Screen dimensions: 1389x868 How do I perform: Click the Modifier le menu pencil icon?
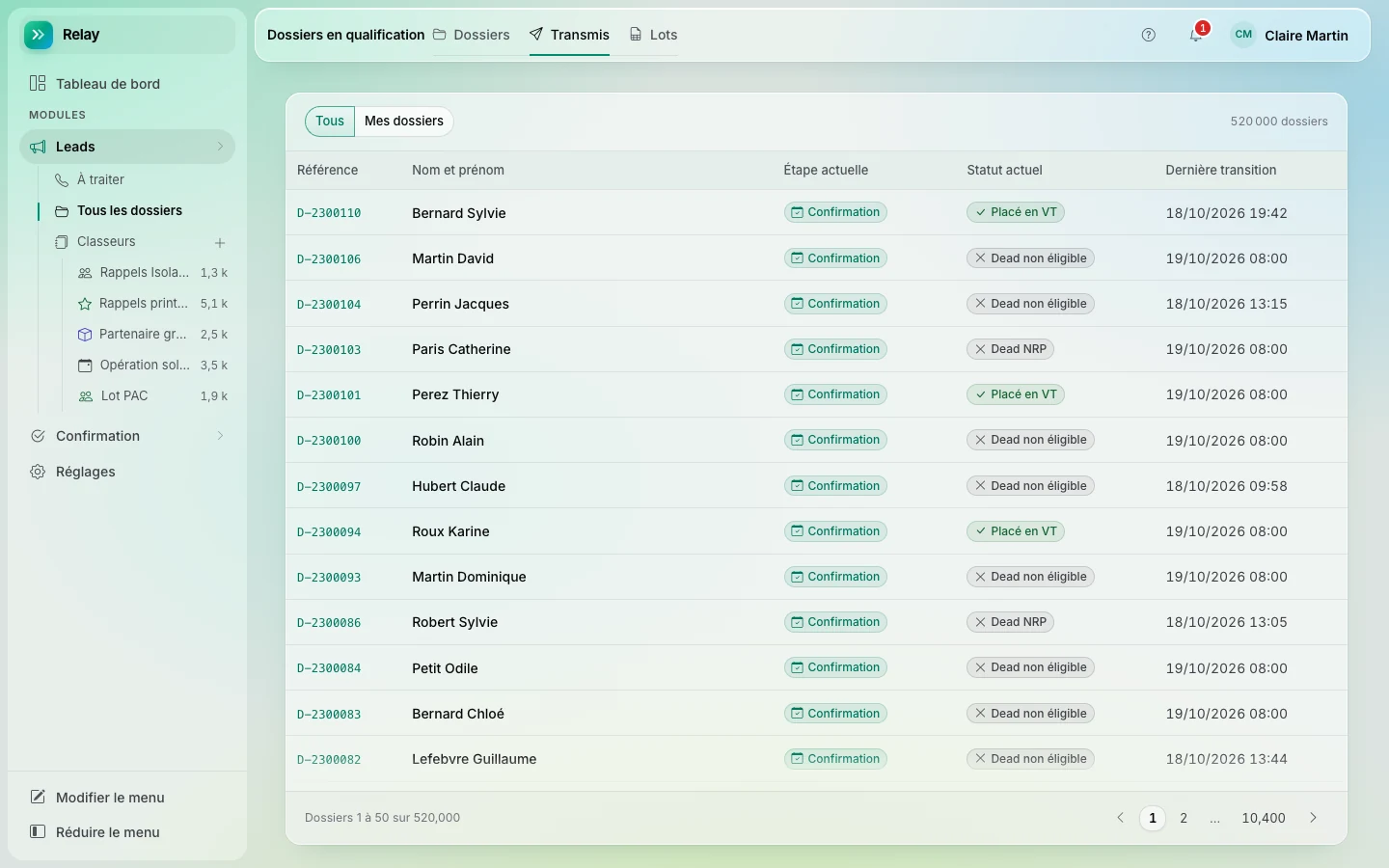click(38, 797)
